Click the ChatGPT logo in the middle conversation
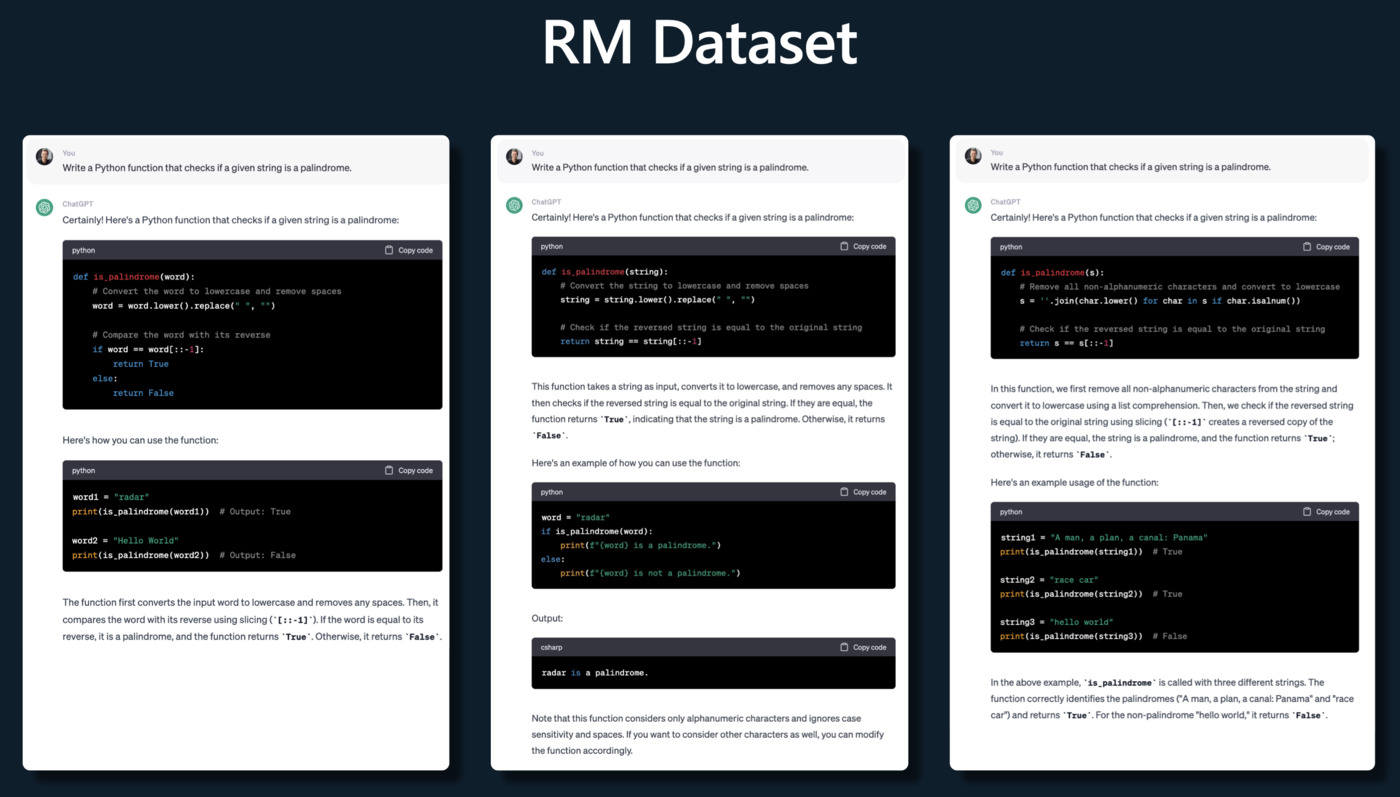The width and height of the screenshot is (1400, 797). click(512, 204)
